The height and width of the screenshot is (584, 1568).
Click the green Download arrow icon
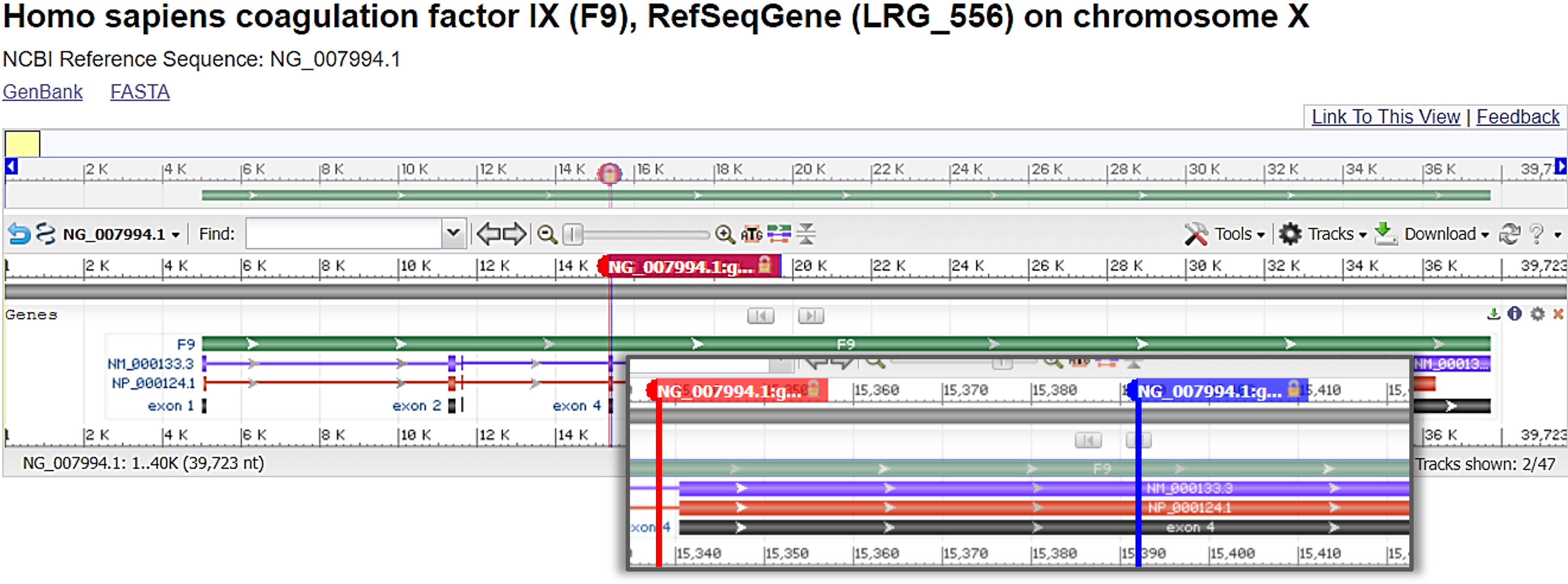tap(1386, 233)
